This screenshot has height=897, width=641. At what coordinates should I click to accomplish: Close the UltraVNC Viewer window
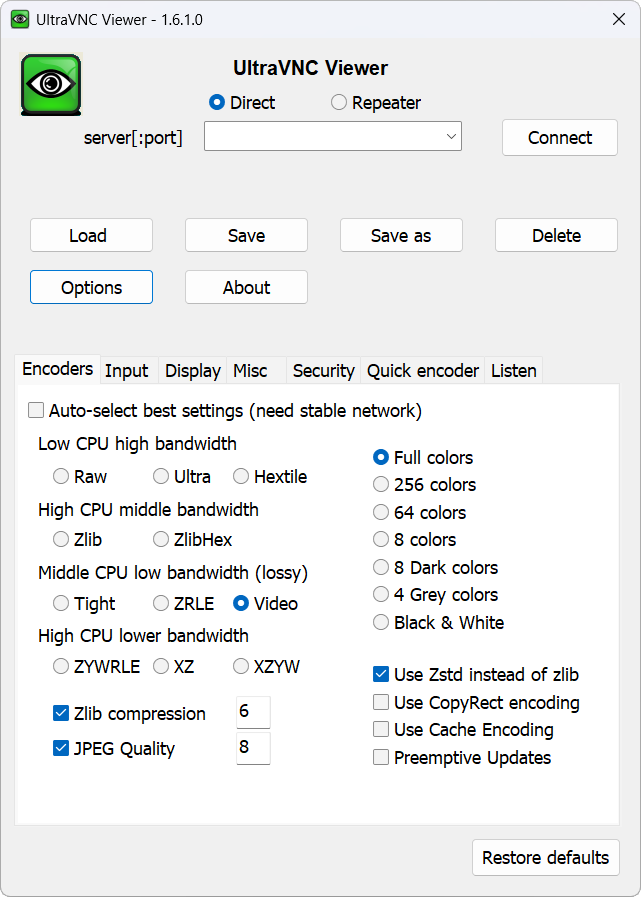619,19
